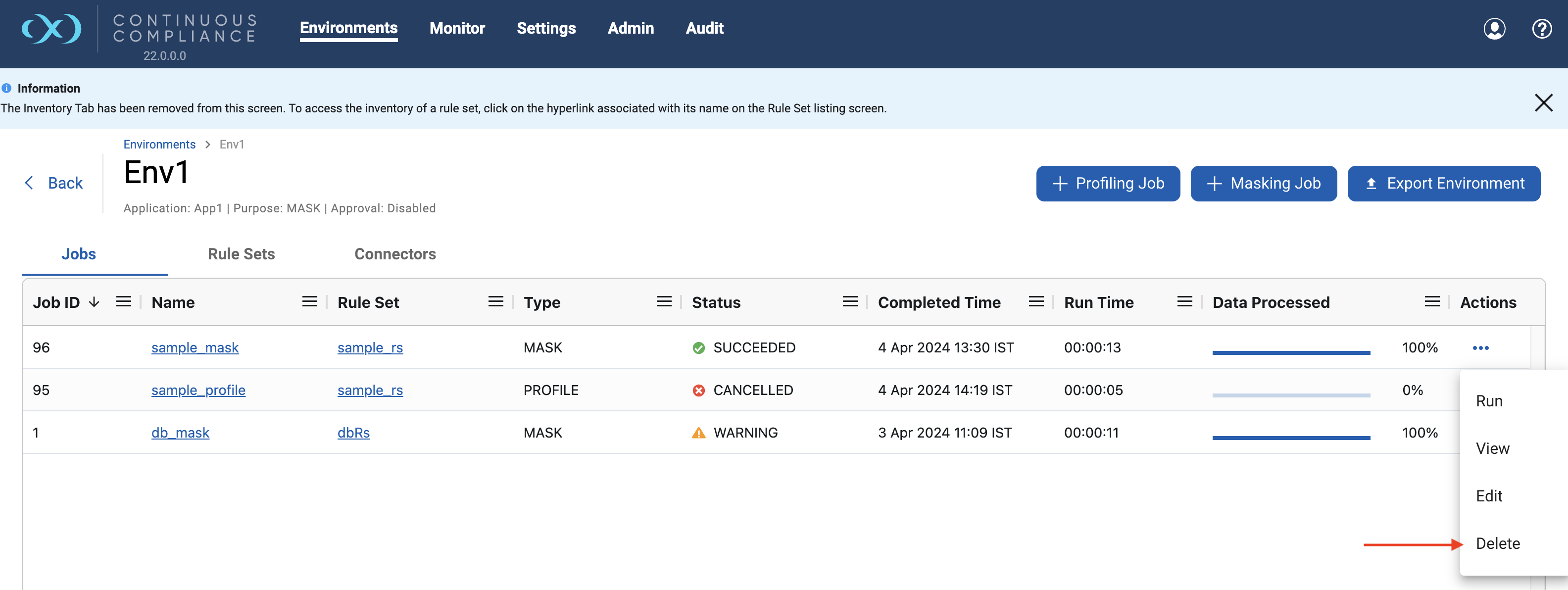Open the Data Processed column menu icon

[1432, 301]
